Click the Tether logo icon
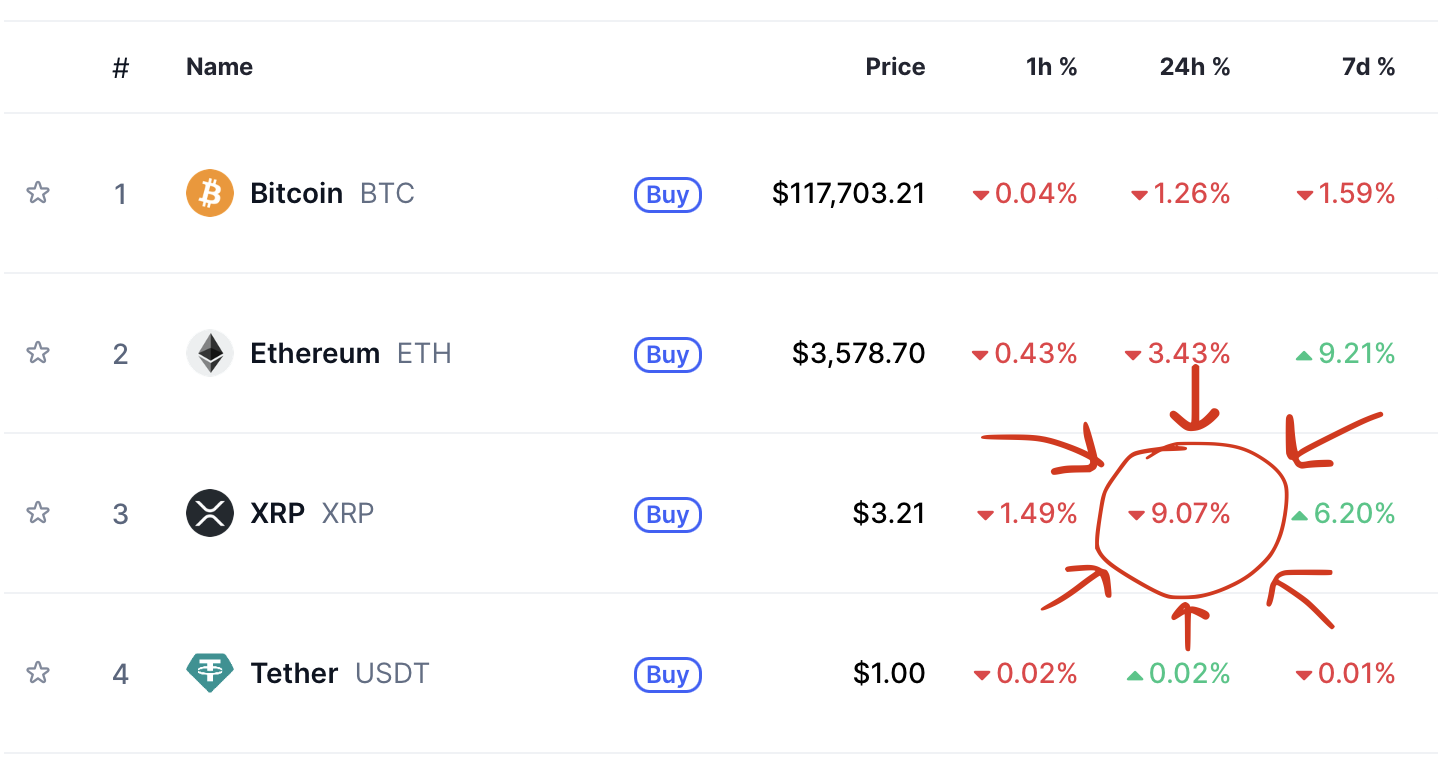This screenshot has width=1438, height=782. pyautogui.click(x=210, y=673)
